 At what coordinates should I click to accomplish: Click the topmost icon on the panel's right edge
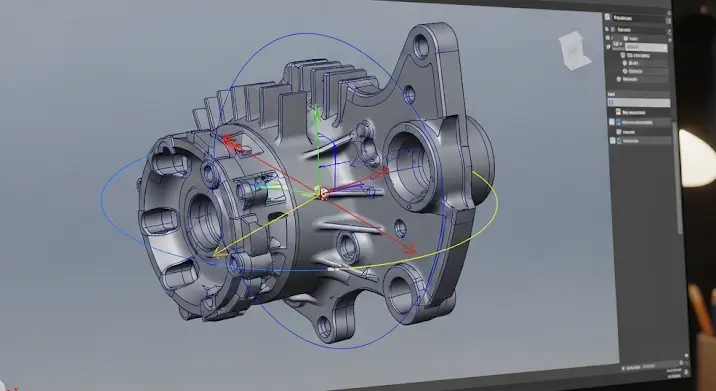(x=669, y=13)
